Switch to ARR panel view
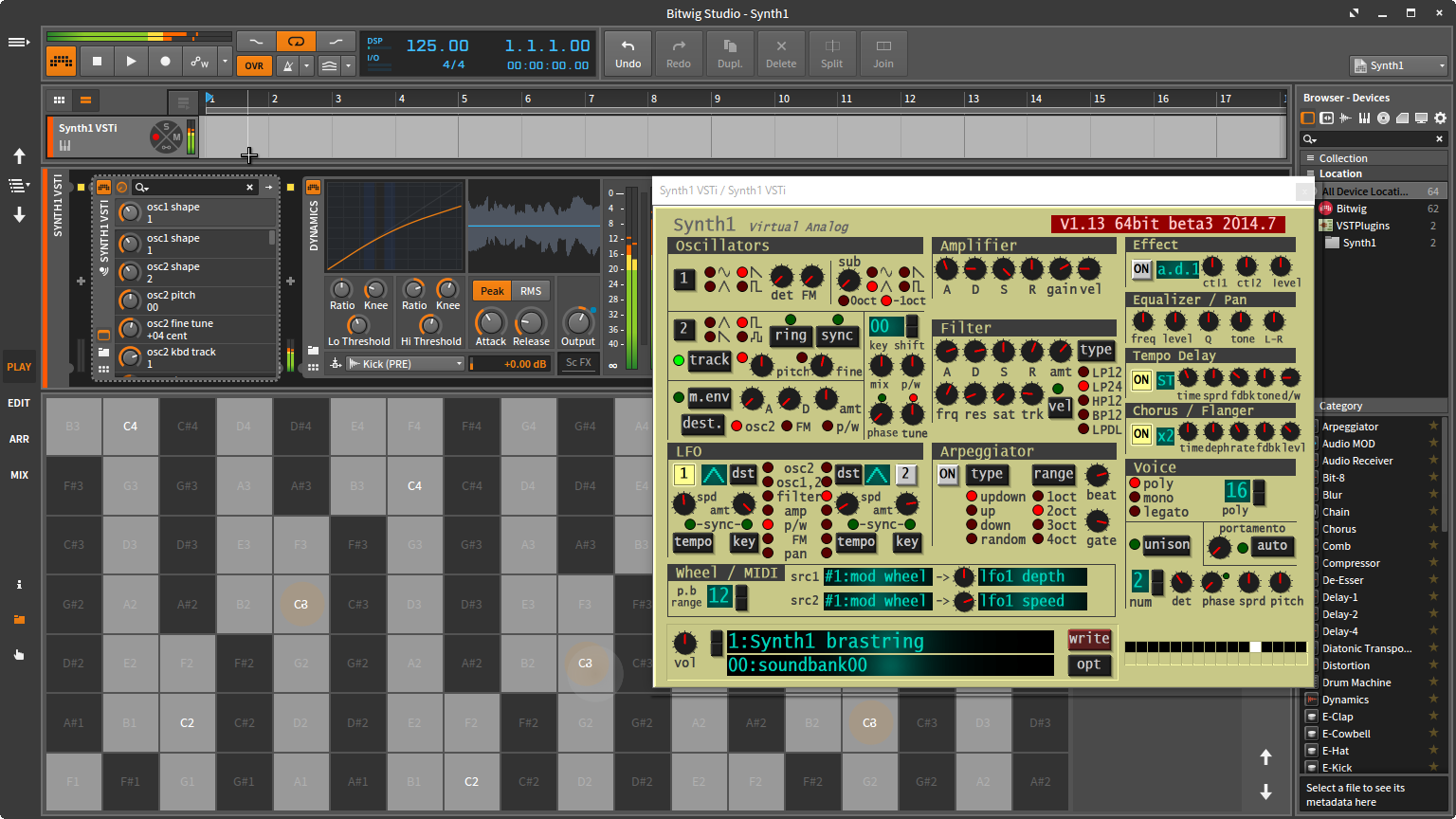The height and width of the screenshot is (819, 1456). [x=19, y=439]
